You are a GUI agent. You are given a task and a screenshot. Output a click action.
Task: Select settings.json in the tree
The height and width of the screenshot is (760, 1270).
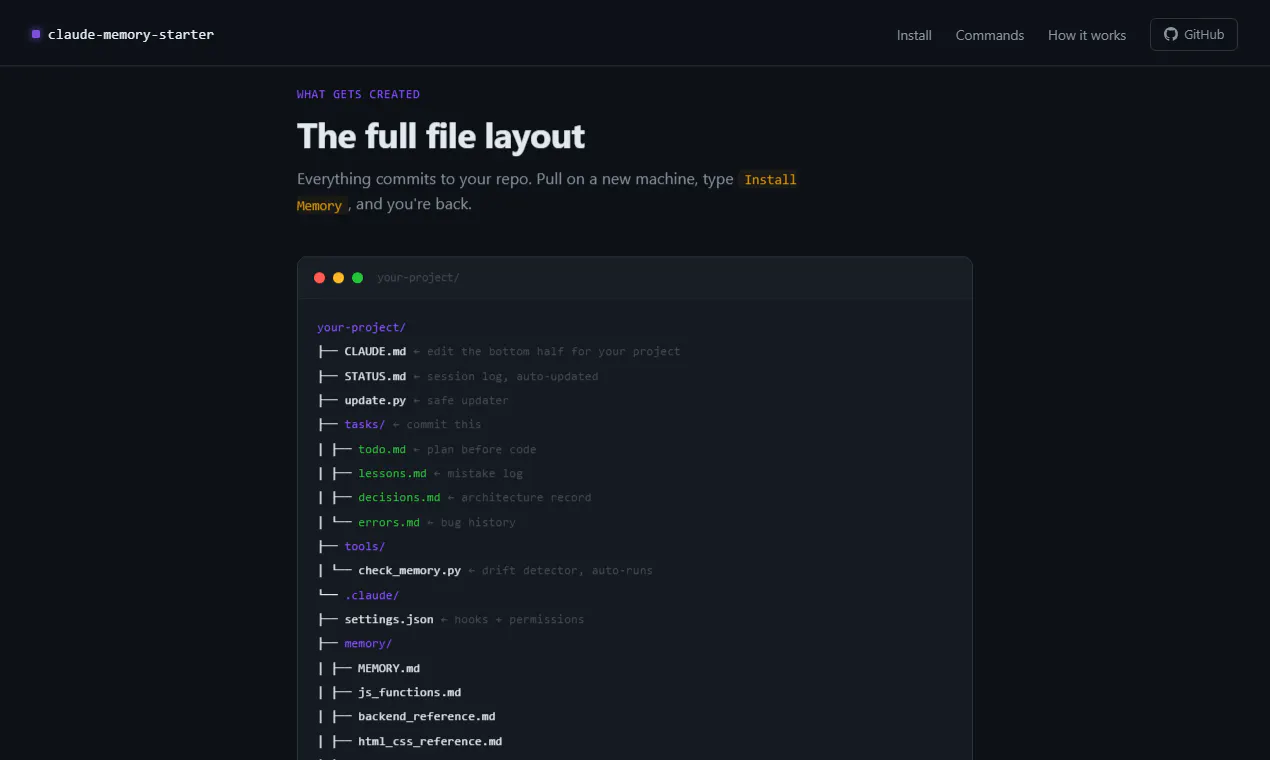tap(389, 619)
